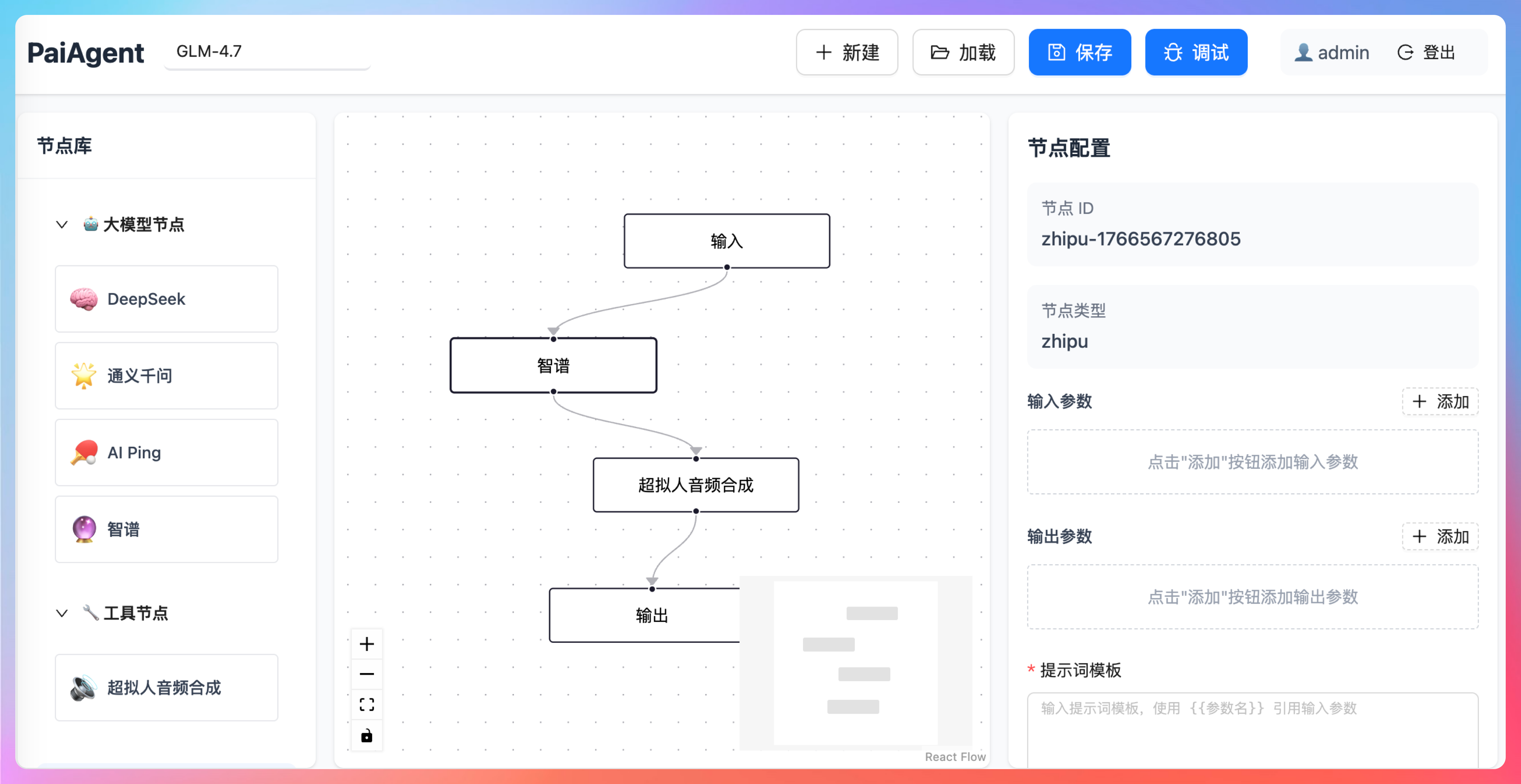Select the 通义千问 star node item
1521x784 pixels.
[x=167, y=376]
